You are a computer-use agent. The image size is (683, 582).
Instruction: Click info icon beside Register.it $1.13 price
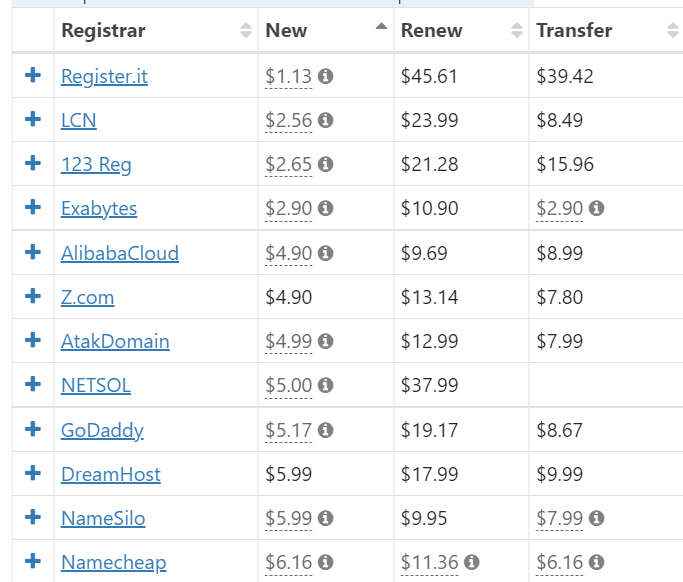tap(326, 76)
